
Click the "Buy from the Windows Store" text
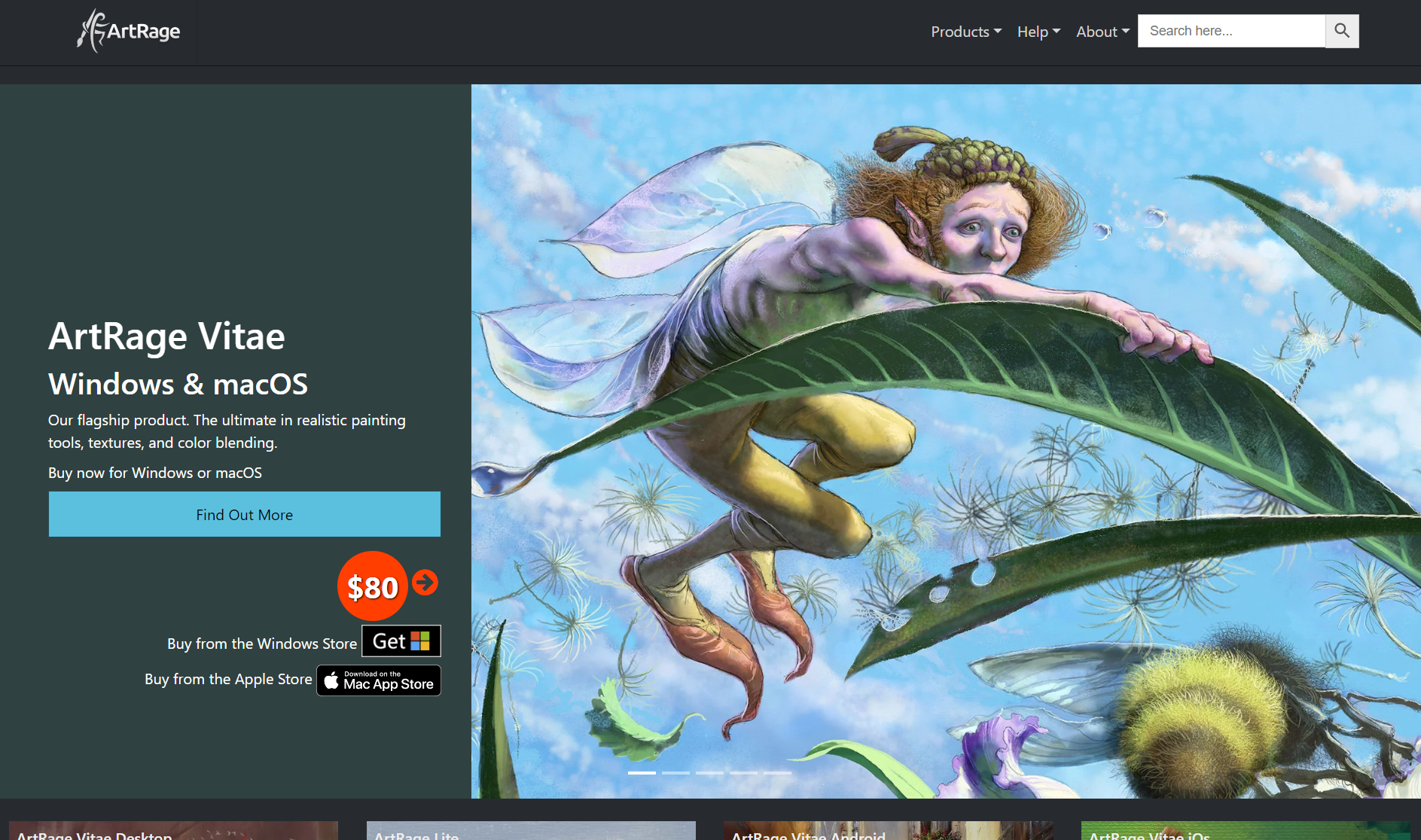tap(262, 644)
